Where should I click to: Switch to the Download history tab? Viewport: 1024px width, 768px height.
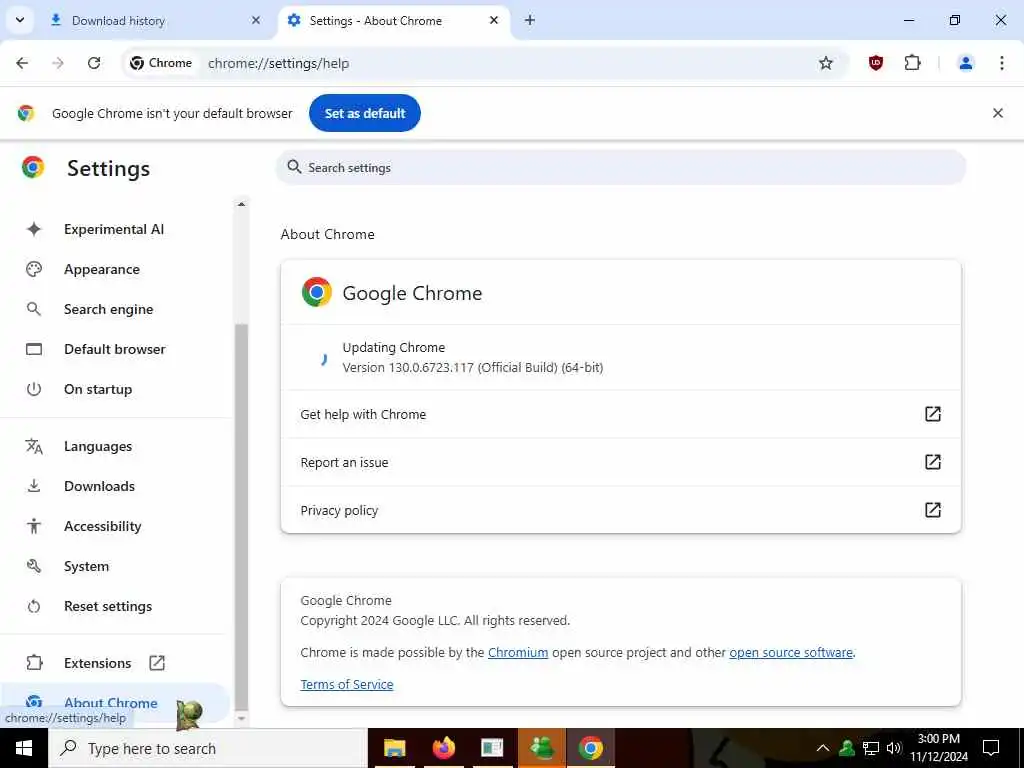point(155,20)
